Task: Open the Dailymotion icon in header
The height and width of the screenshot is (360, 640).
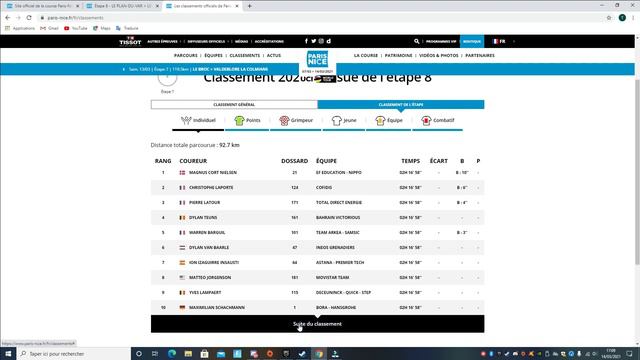Action: pos(329,41)
